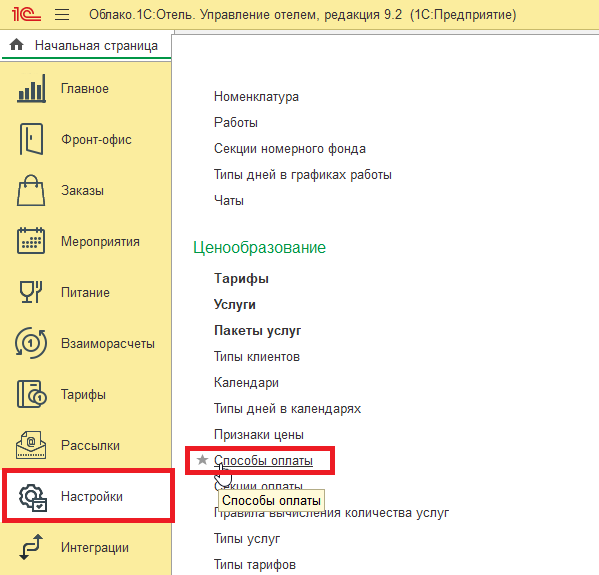This screenshot has width=599, height=575.
Task: Open the Секции оплаты link
Action: coord(258,486)
